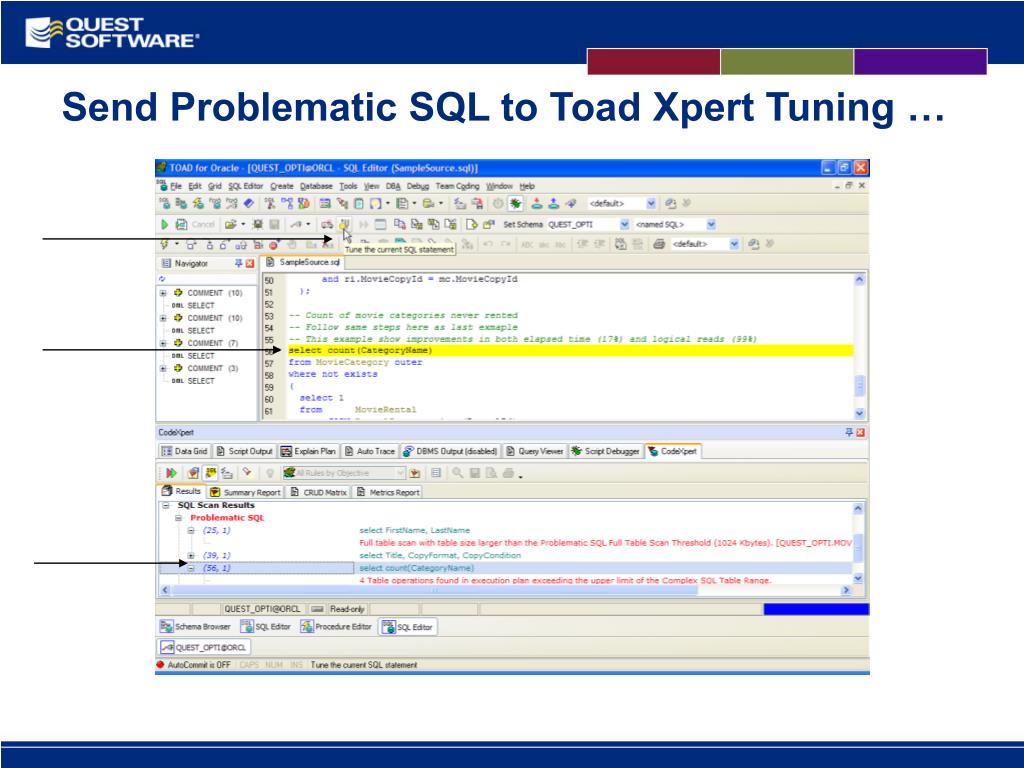Open the Set Schema QUEST_OPTI dropdown
The height and width of the screenshot is (768, 1024).
pyautogui.click(x=624, y=225)
